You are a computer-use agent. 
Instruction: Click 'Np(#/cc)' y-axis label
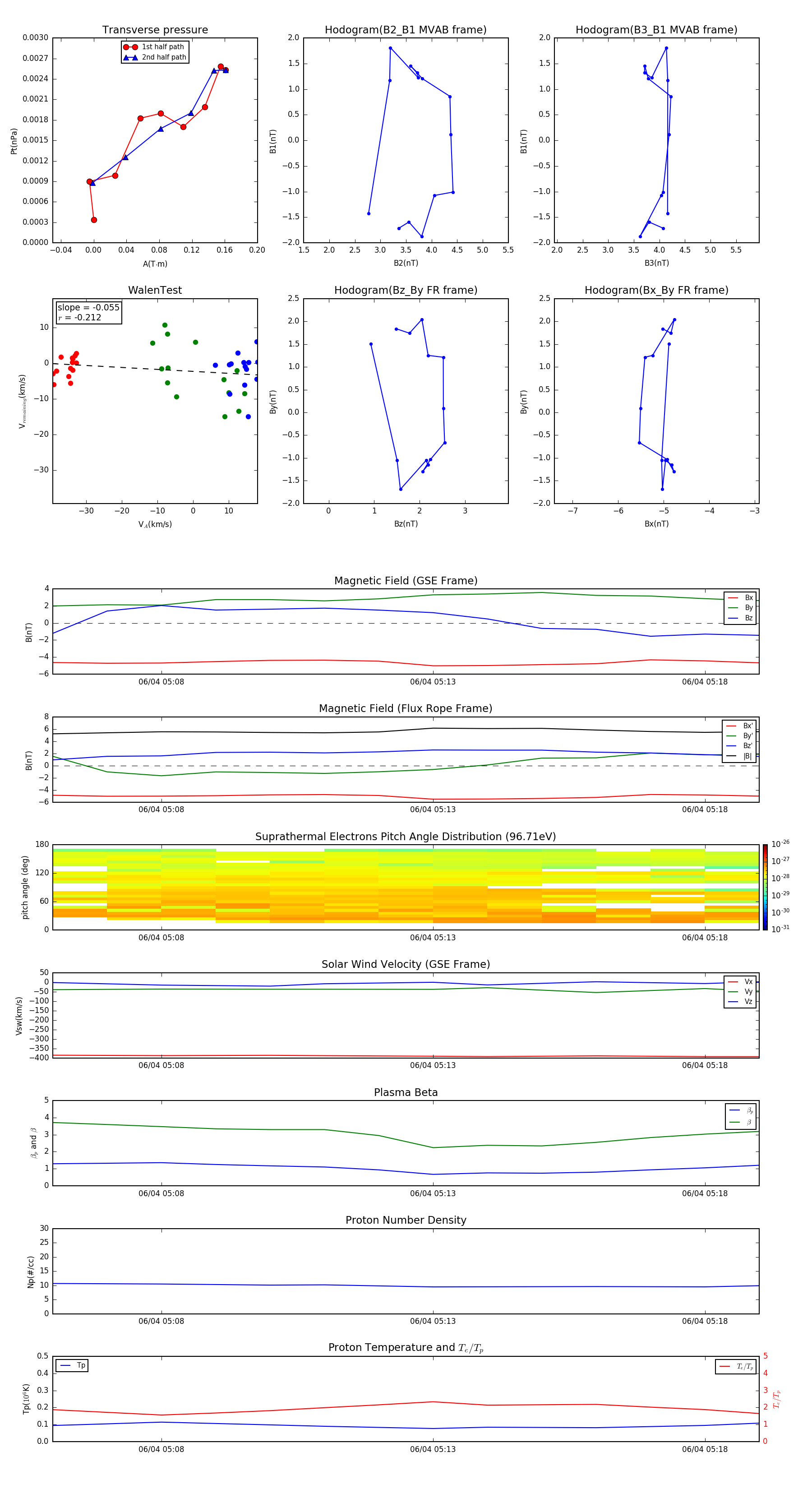[x=31, y=1272]
